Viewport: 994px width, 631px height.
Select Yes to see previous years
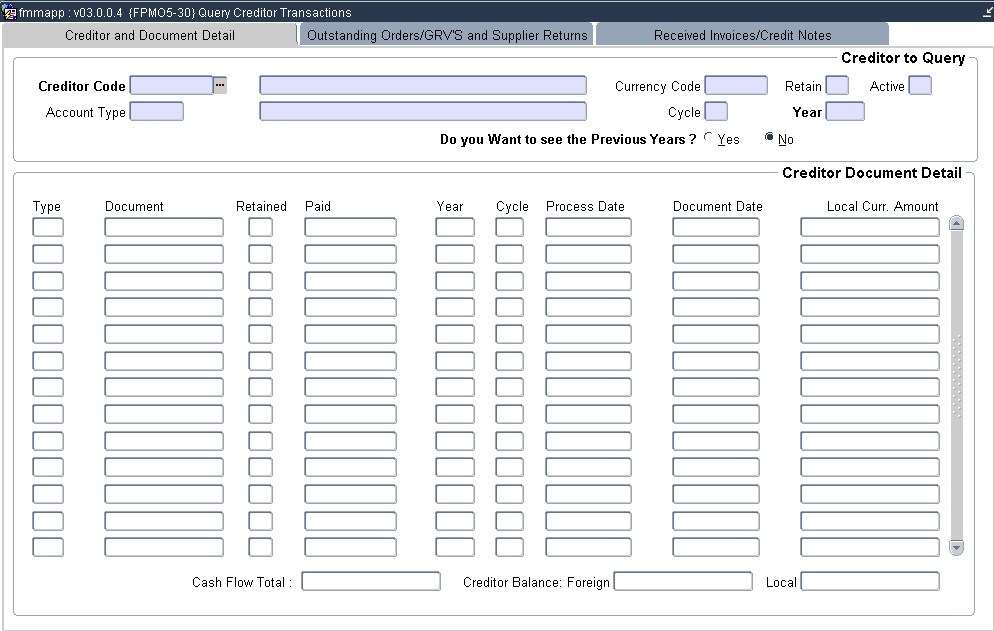pyautogui.click(x=709, y=138)
